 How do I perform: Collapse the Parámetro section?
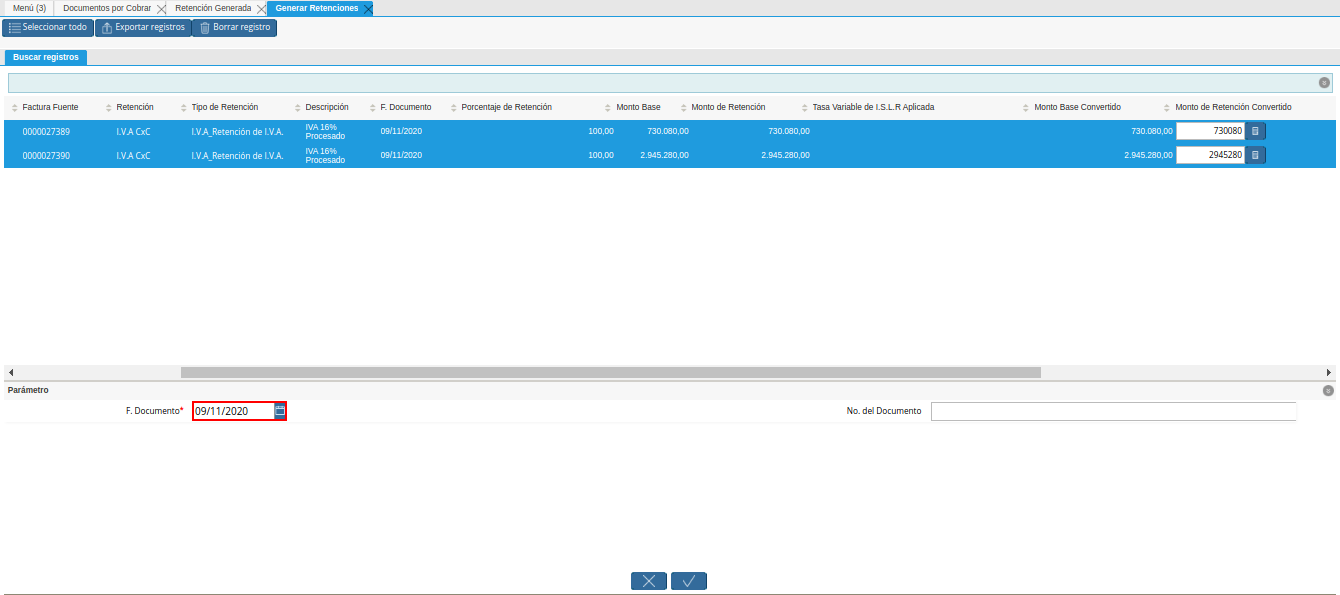[1328, 391]
